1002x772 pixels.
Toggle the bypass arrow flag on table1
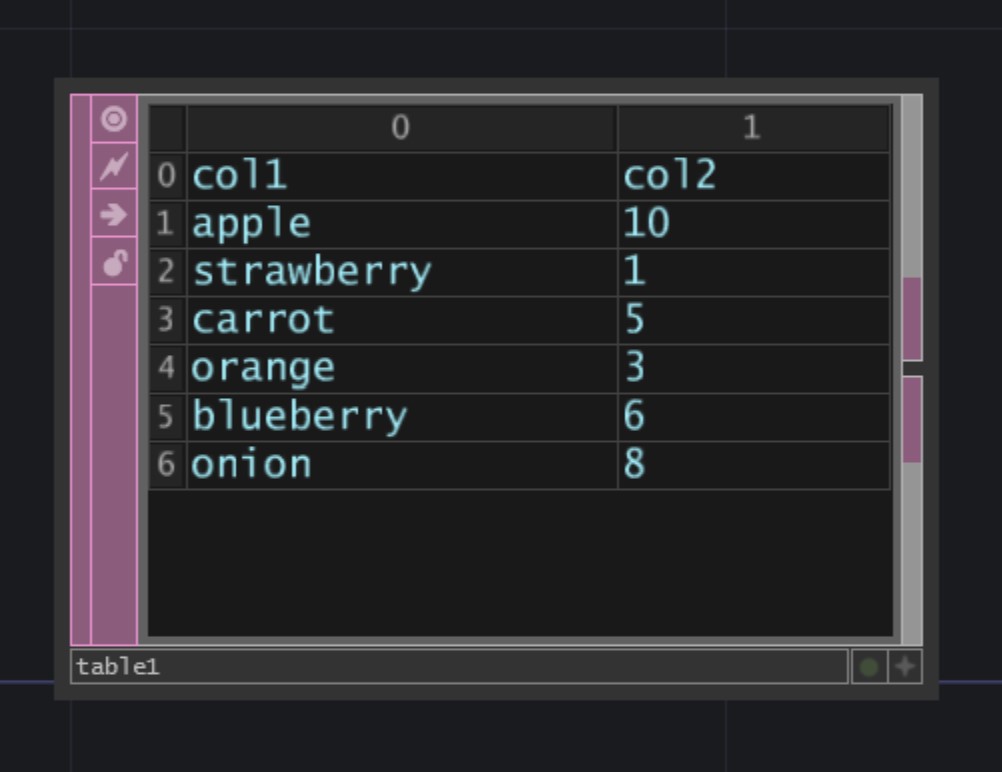(x=114, y=213)
